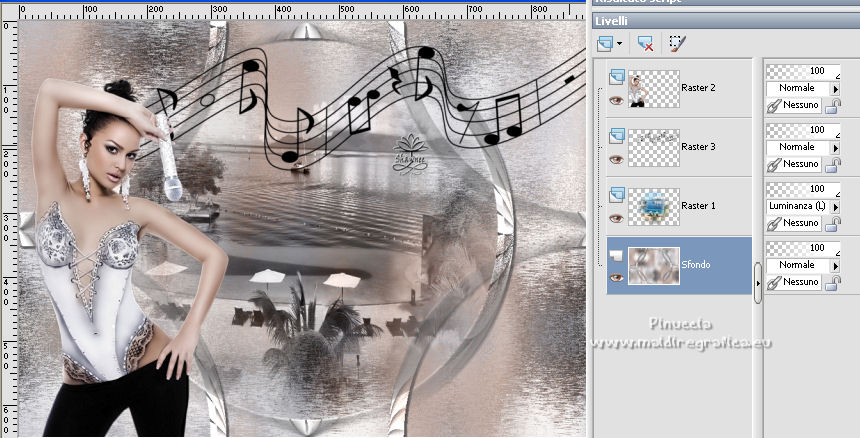860x438 pixels.
Task: Open the Normale blend mode dropdown for Raster 3
Action: tap(797, 147)
